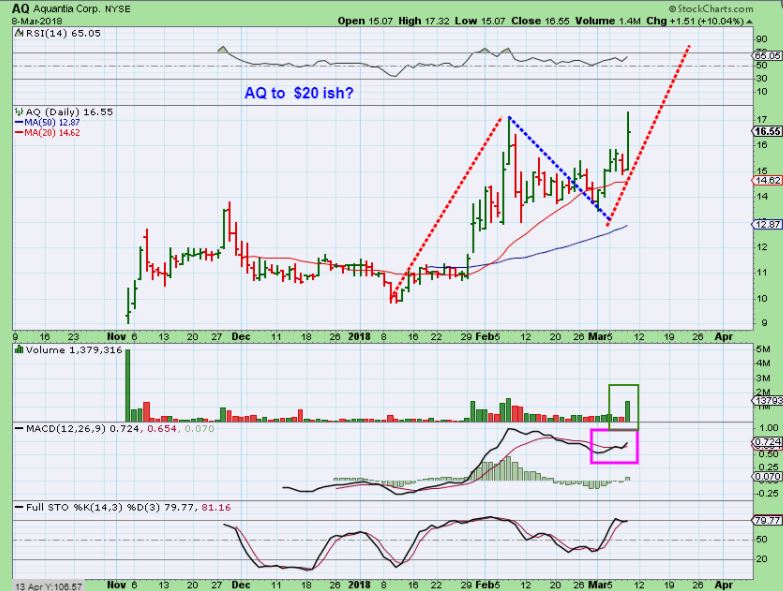Select the MA(20) 14.62 legend entry
The width and height of the screenshot is (783, 591).
(x=47, y=133)
